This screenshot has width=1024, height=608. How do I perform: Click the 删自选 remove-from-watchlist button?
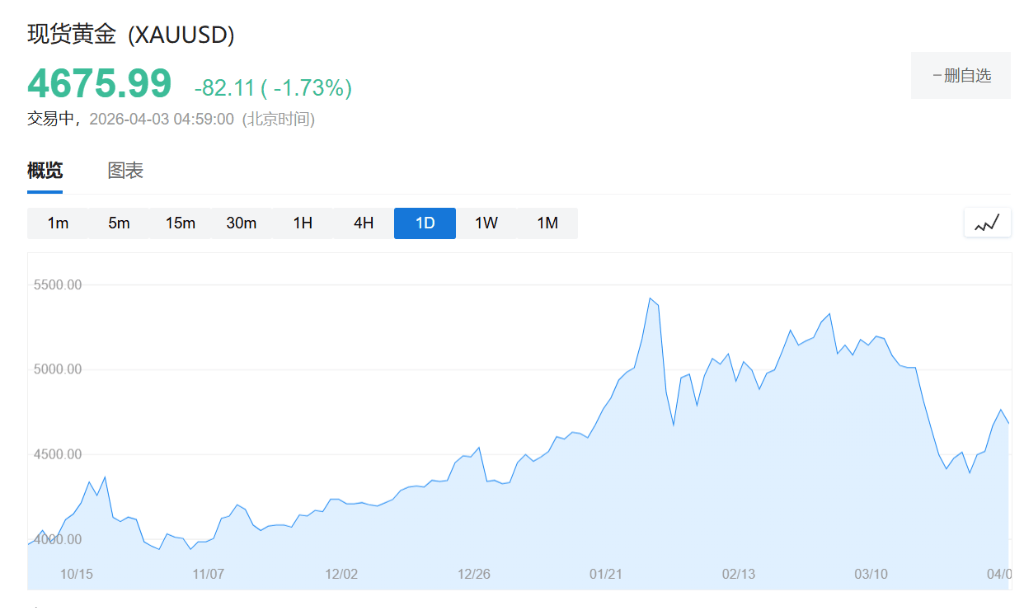(960, 75)
